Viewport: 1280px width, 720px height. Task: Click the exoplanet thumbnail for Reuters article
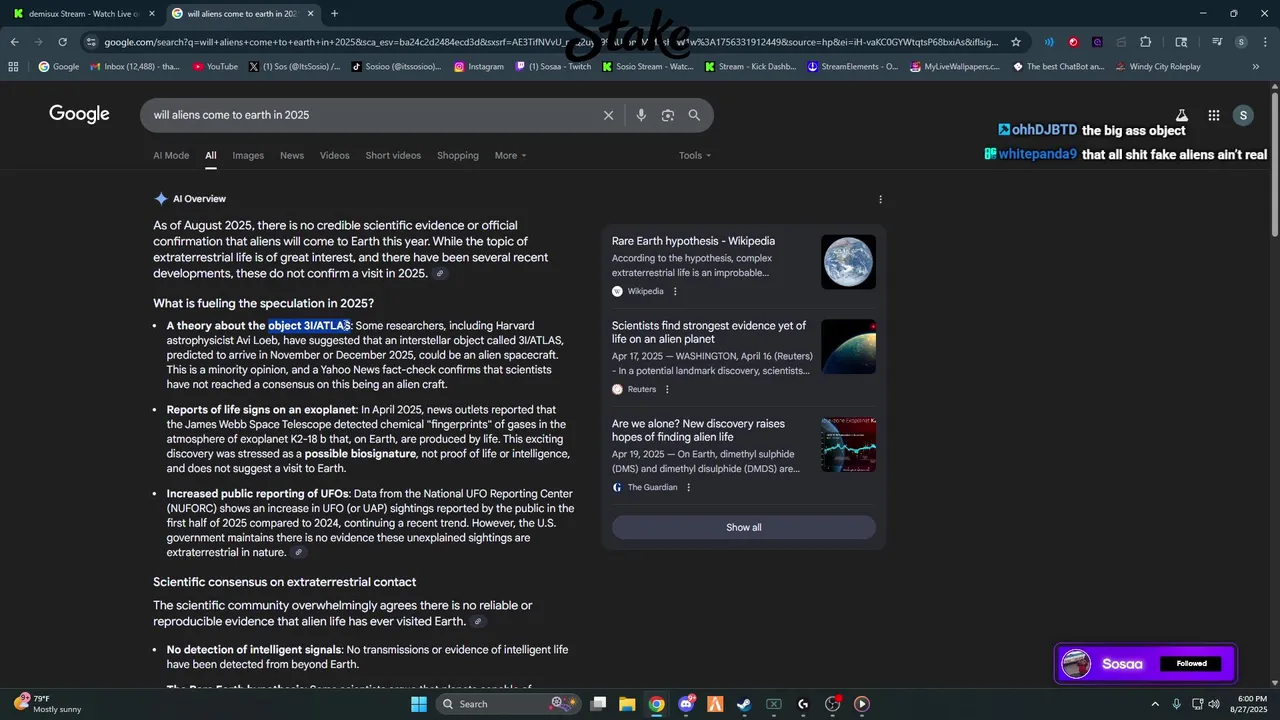(x=848, y=346)
